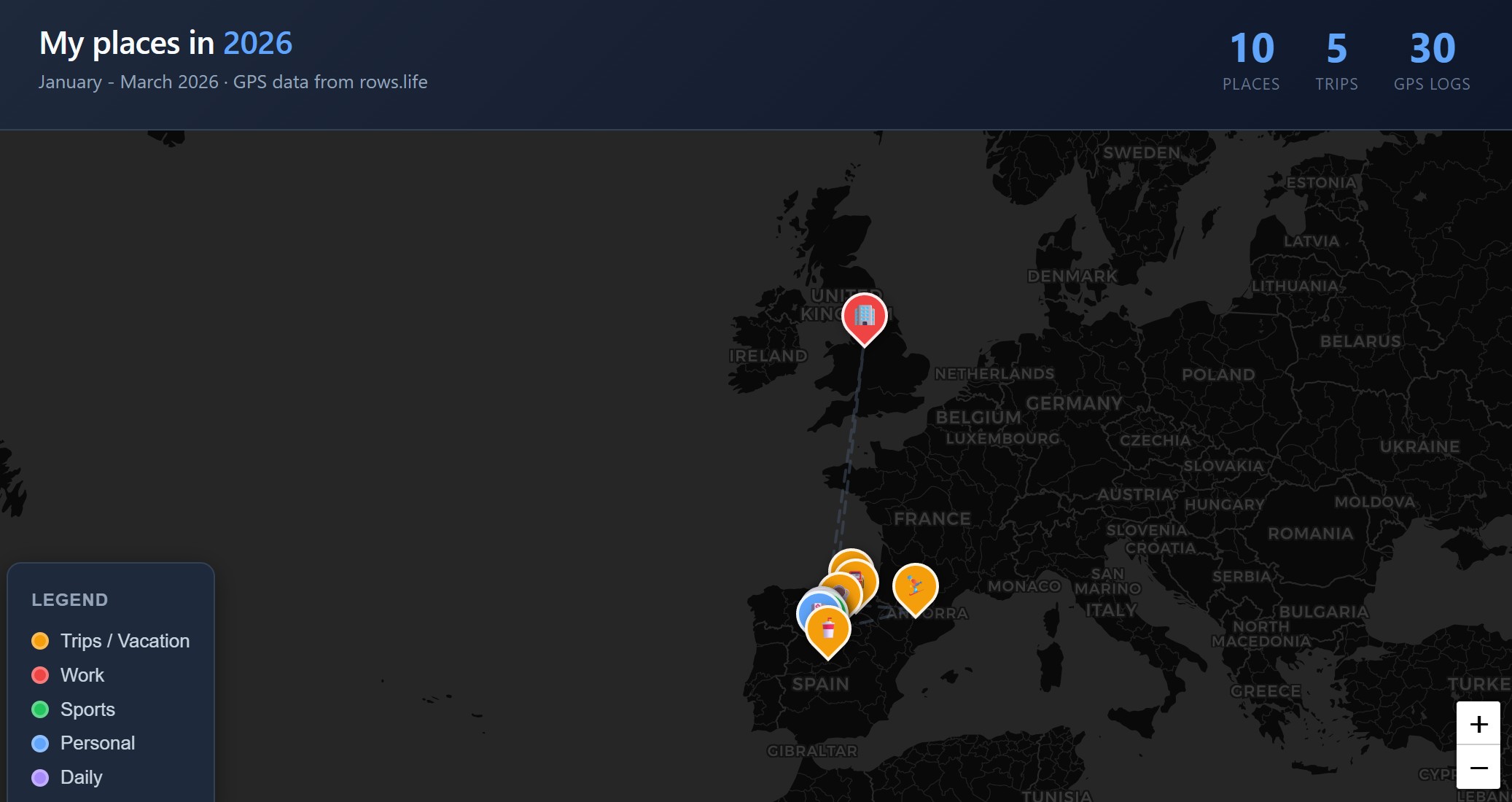Image resolution: width=1512 pixels, height=802 pixels.
Task: Click the orange drink cup marker in Spain
Action: coord(828,629)
